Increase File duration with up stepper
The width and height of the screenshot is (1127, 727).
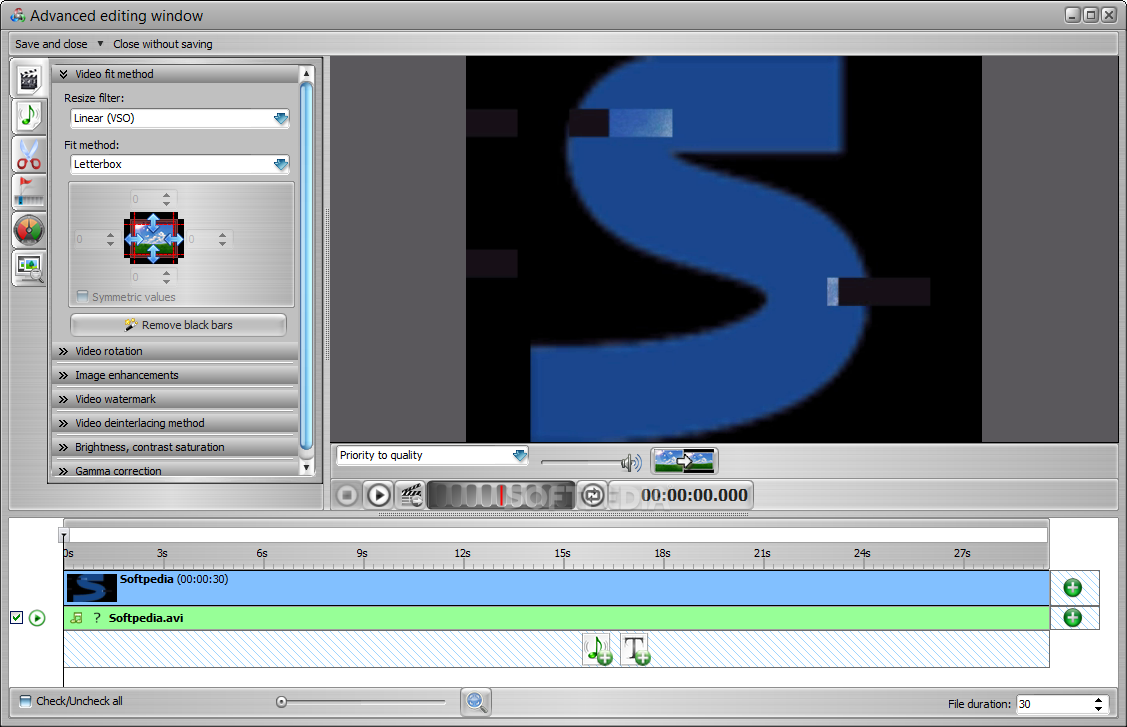tap(1098, 700)
